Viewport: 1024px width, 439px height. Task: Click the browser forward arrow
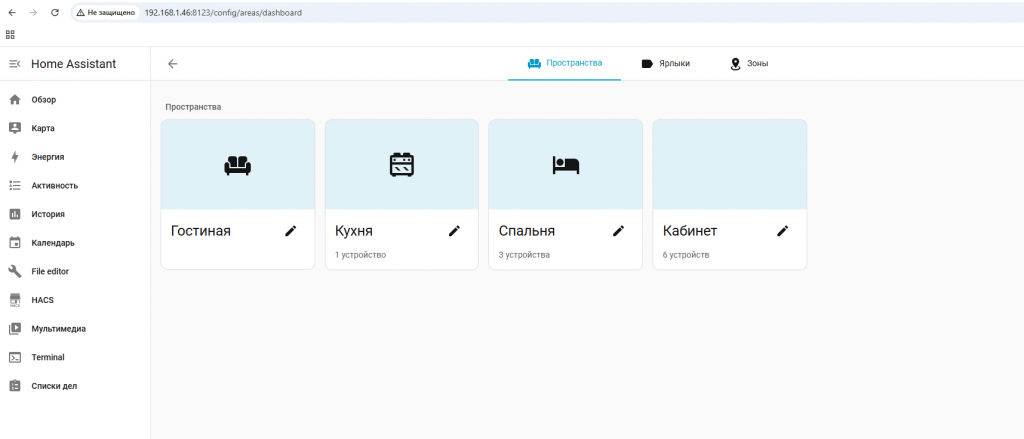point(33,12)
